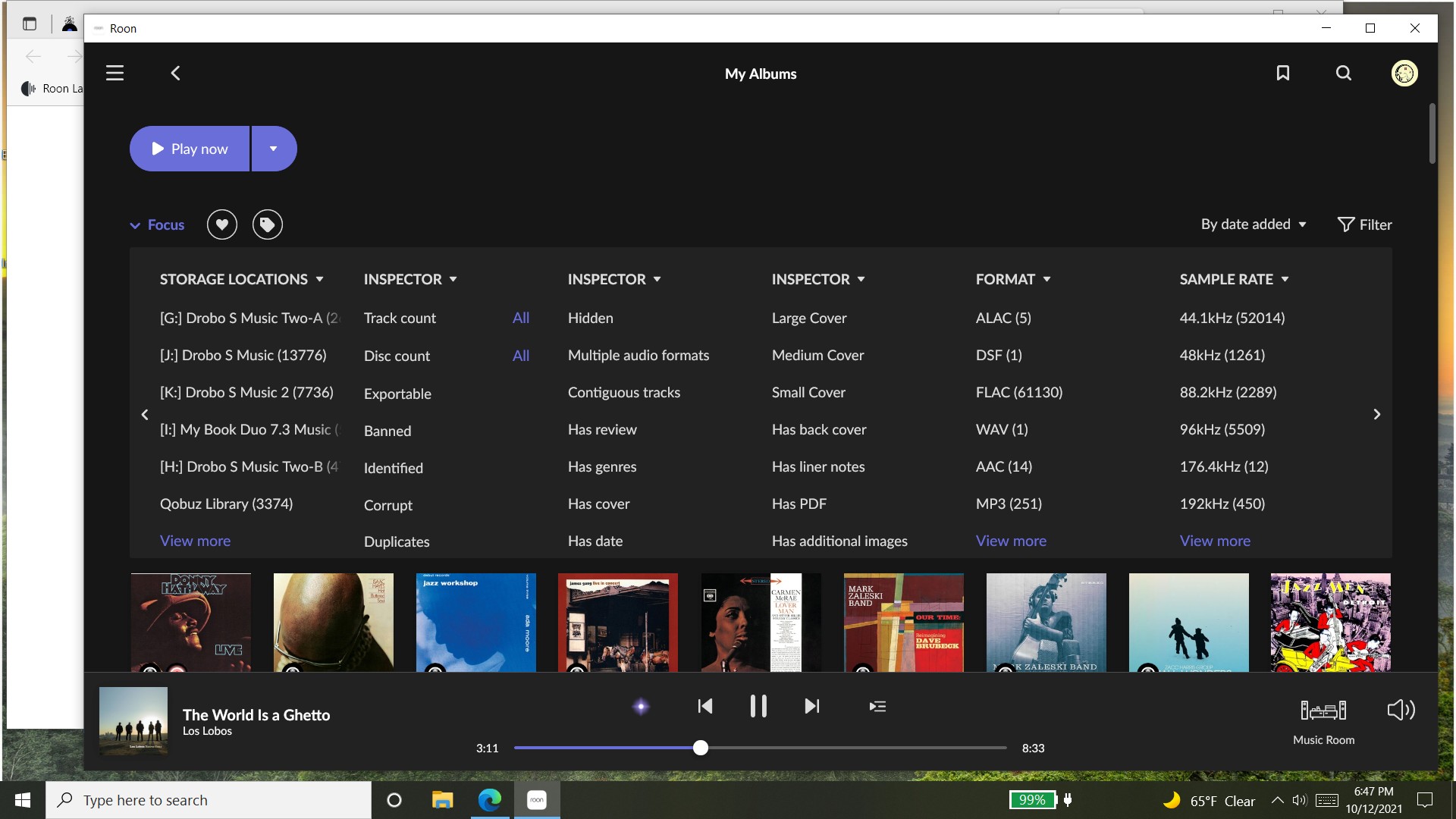Seek within the track progress bar

pyautogui.click(x=760, y=748)
